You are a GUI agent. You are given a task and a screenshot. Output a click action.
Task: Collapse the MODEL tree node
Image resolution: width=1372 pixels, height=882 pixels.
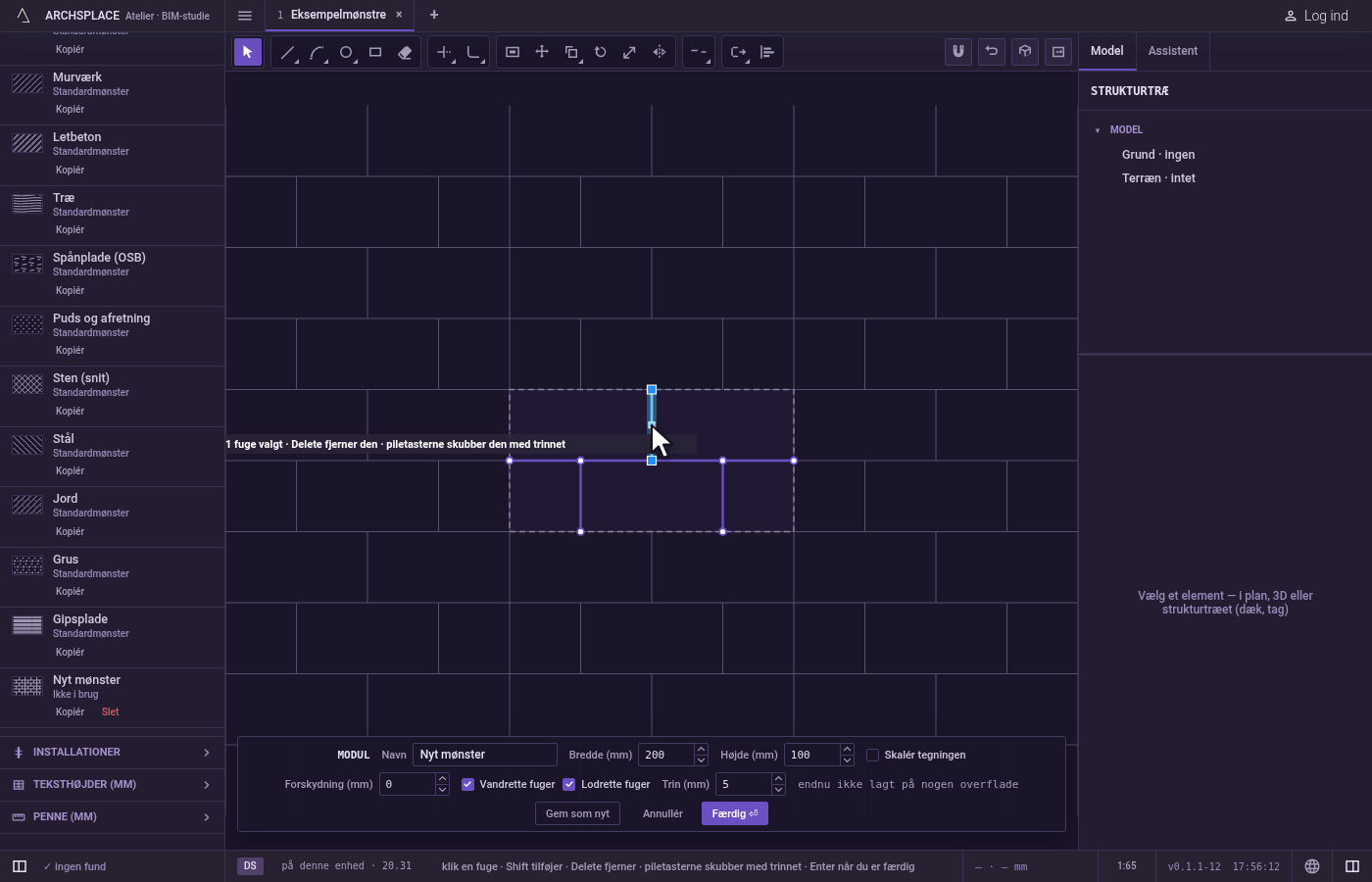pyautogui.click(x=1098, y=130)
